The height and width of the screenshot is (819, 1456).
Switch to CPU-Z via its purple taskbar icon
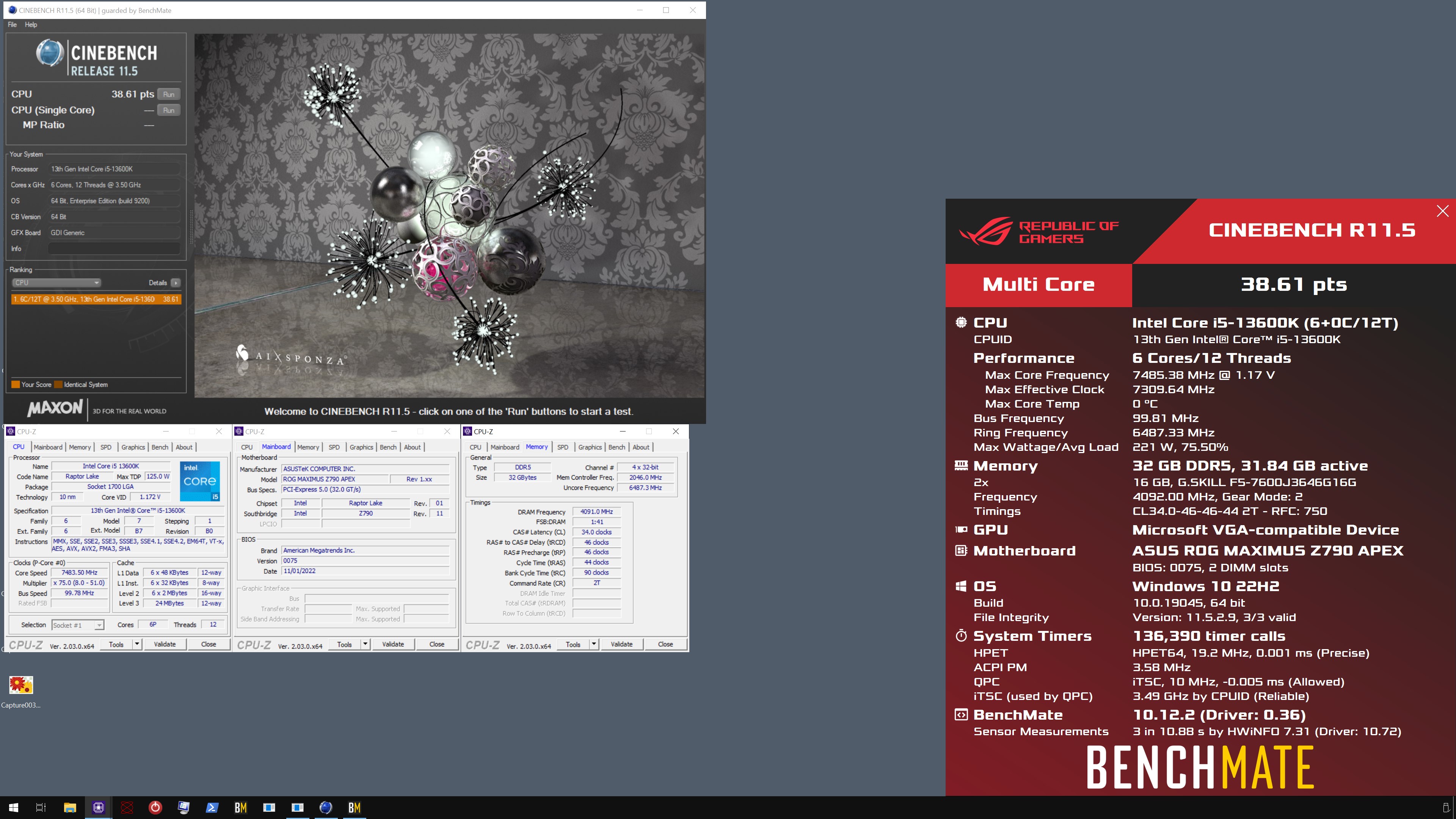(98, 807)
